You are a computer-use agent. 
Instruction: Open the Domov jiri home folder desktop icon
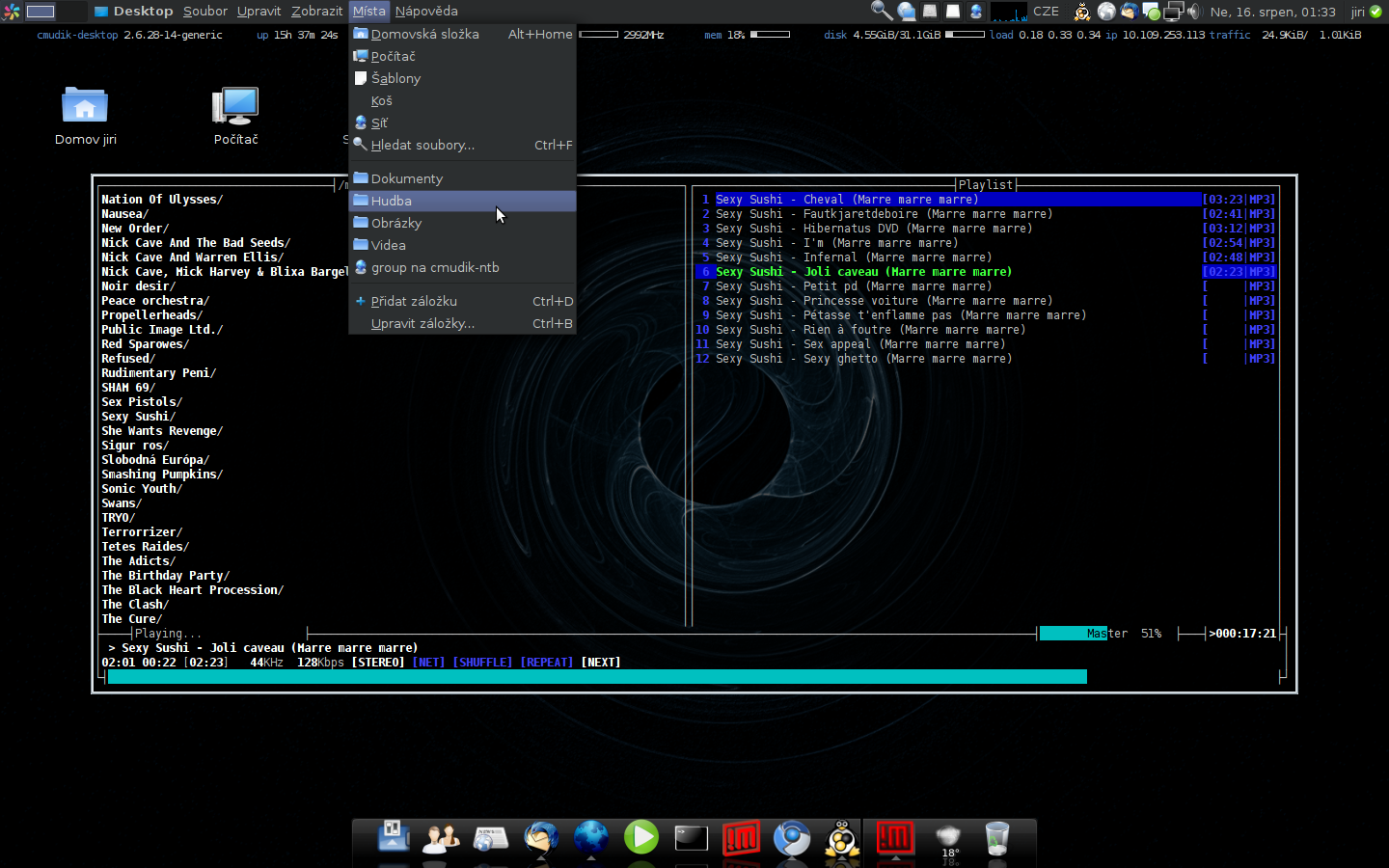[85, 116]
